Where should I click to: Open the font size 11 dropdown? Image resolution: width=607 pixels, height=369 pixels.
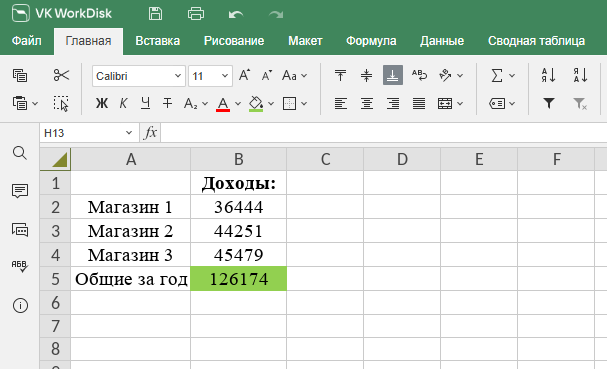pos(225,76)
